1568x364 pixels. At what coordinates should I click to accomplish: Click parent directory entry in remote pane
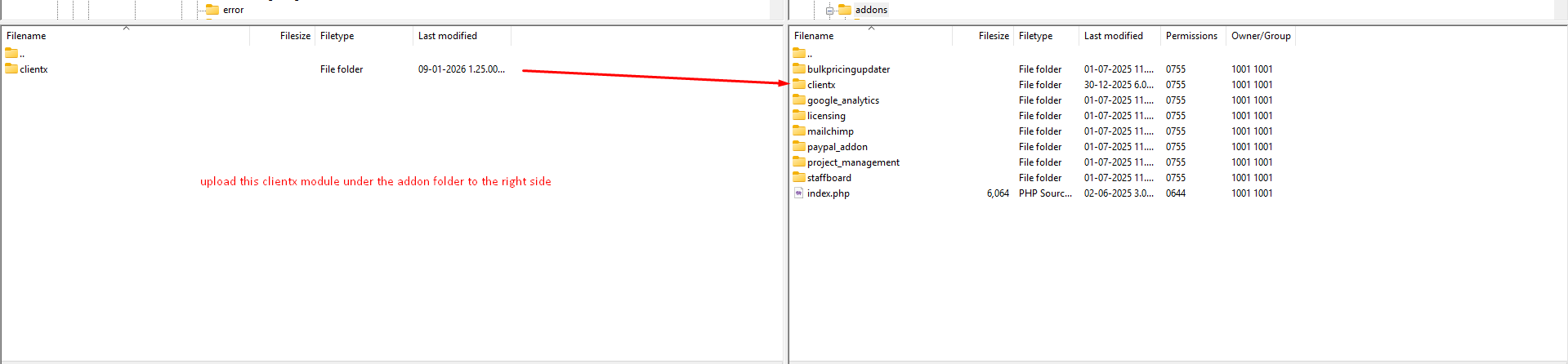click(801, 54)
